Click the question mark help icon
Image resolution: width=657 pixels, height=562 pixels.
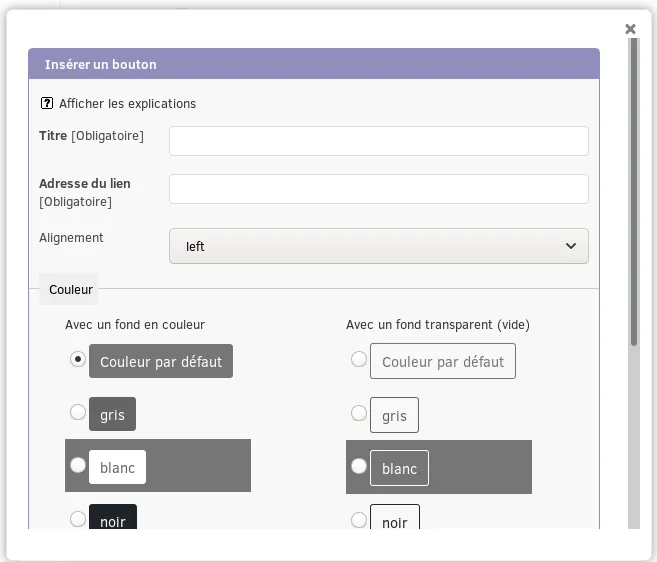[47, 103]
